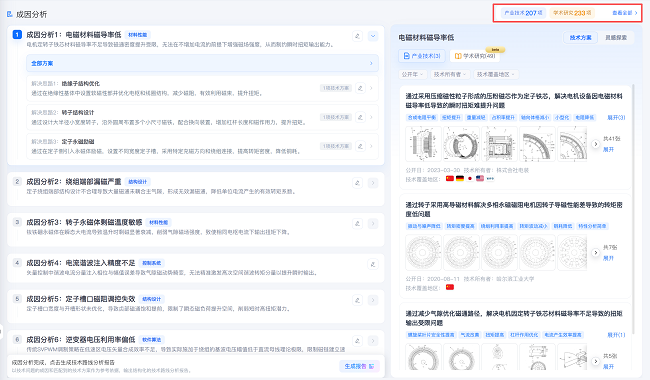This screenshot has width=650, height=380.
Task: Next-image arrow in third result gallery
Action: point(595,361)
